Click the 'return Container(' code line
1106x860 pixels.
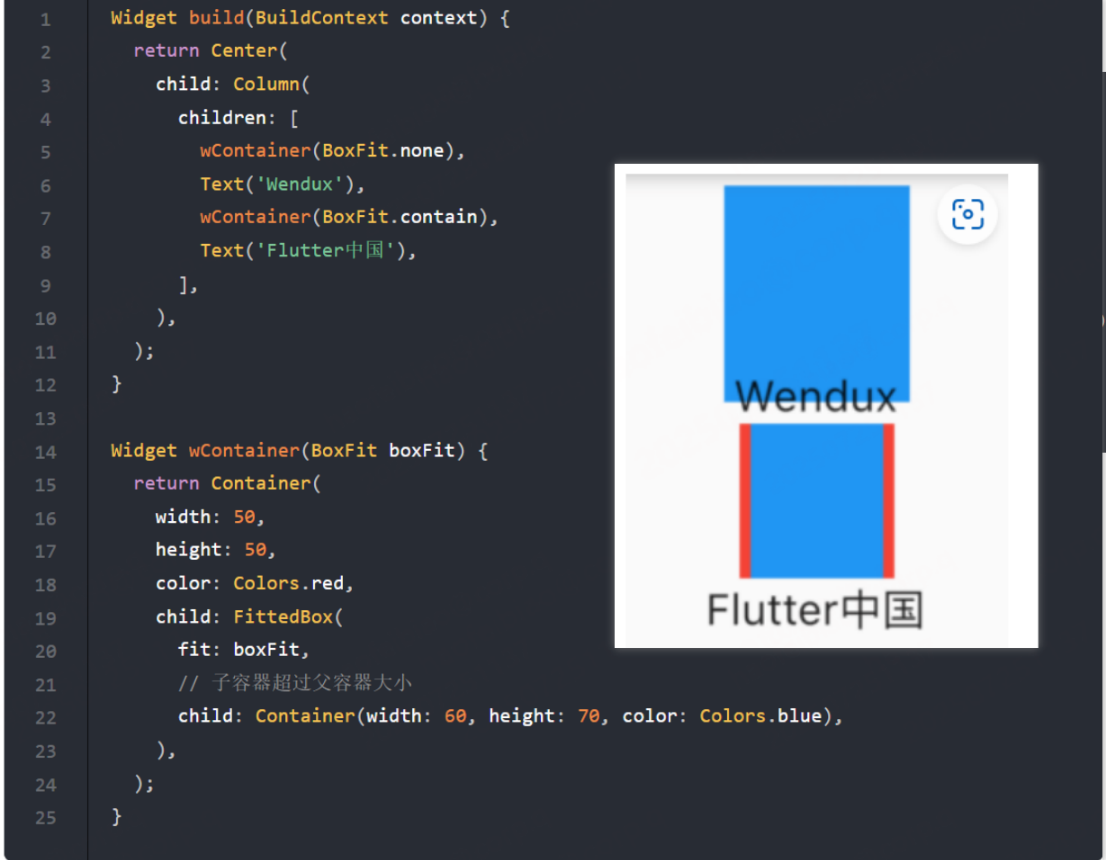click(x=227, y=483)
